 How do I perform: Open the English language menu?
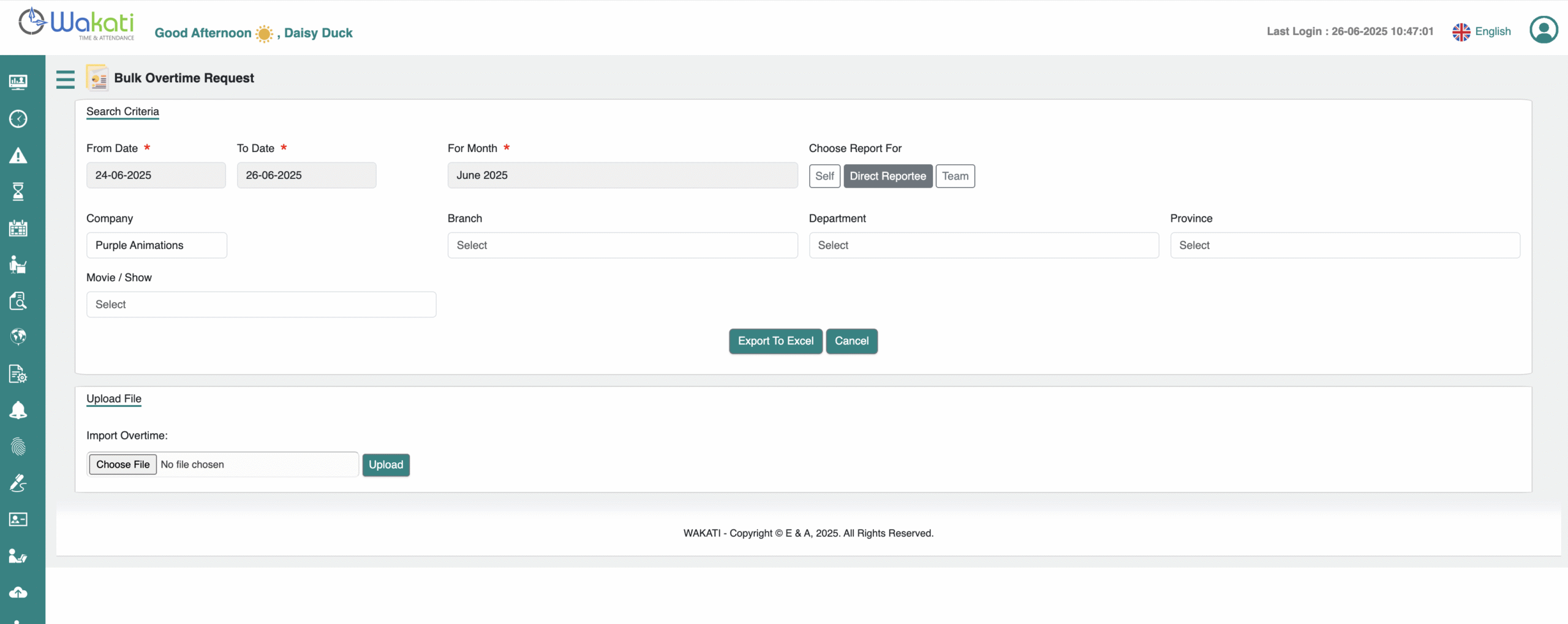point(1482,31)
